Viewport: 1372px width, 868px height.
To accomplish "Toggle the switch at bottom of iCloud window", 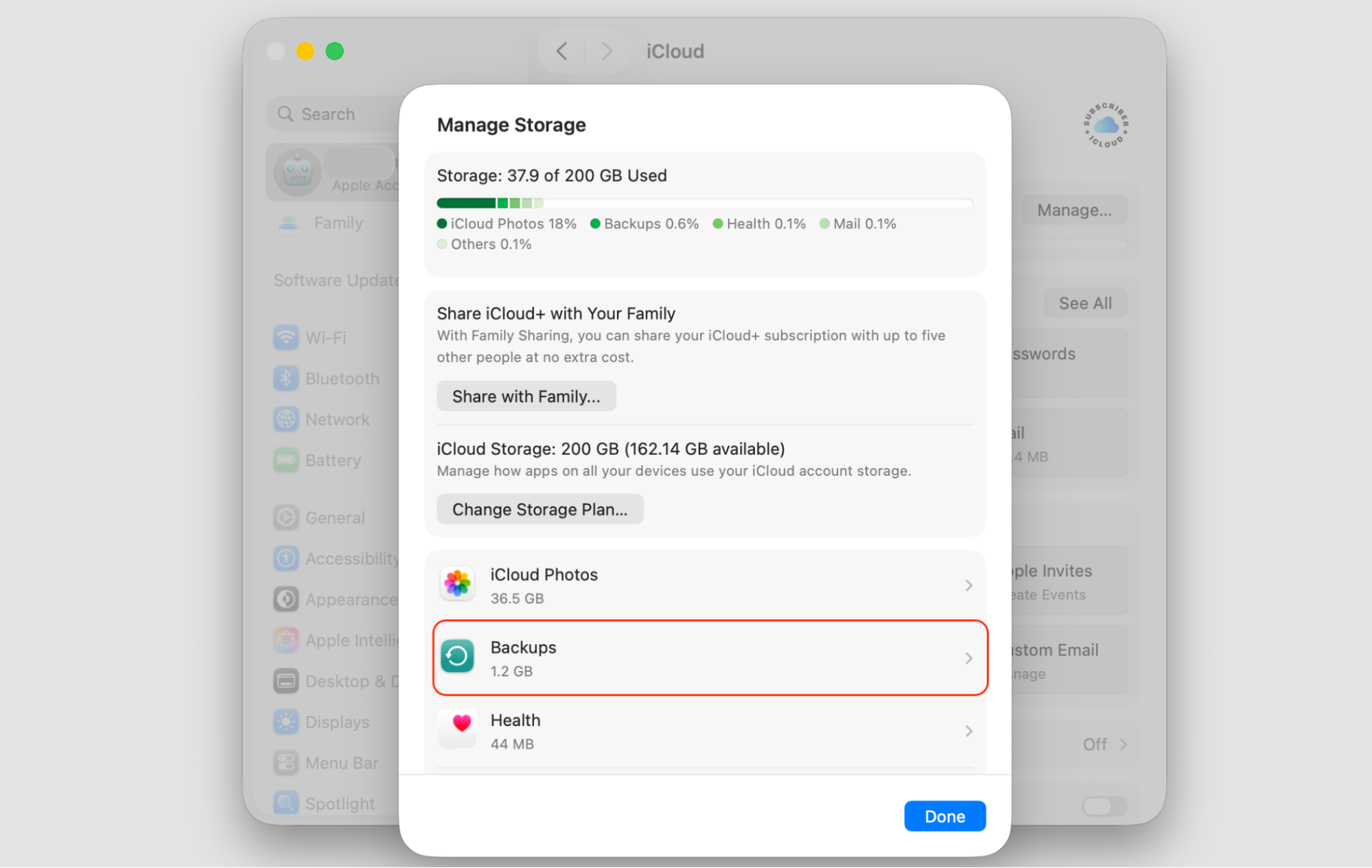I will tap(1104, 806).
